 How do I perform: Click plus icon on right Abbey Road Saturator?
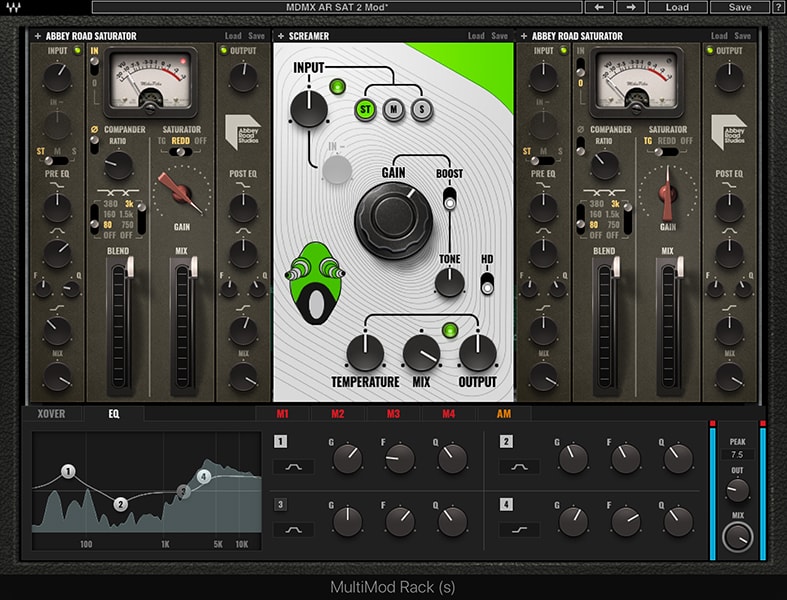pyautogui.click(x=524, y=36)
